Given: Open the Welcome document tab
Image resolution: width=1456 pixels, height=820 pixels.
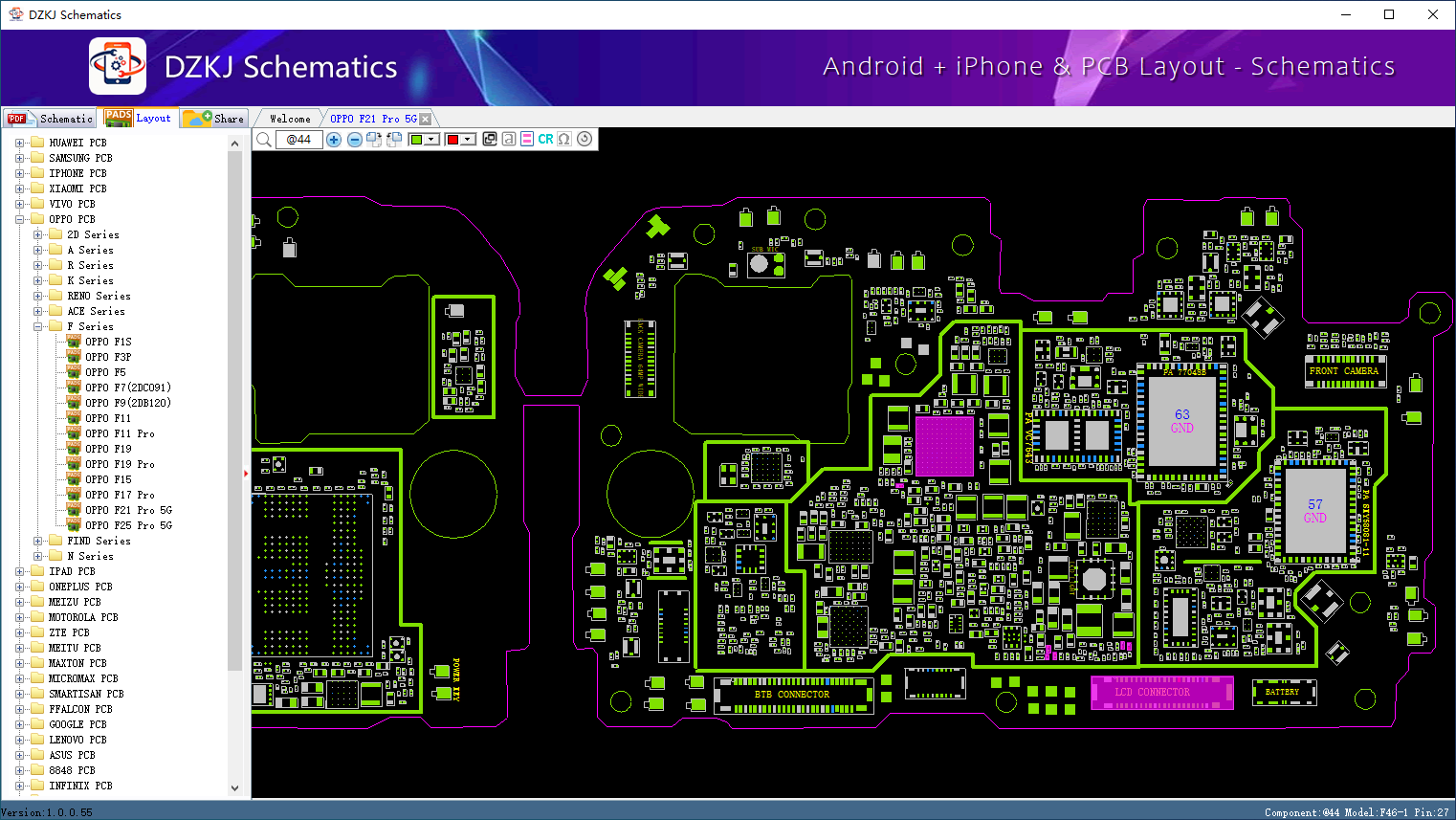Looking at the screenshot, I should click(290, 119).
